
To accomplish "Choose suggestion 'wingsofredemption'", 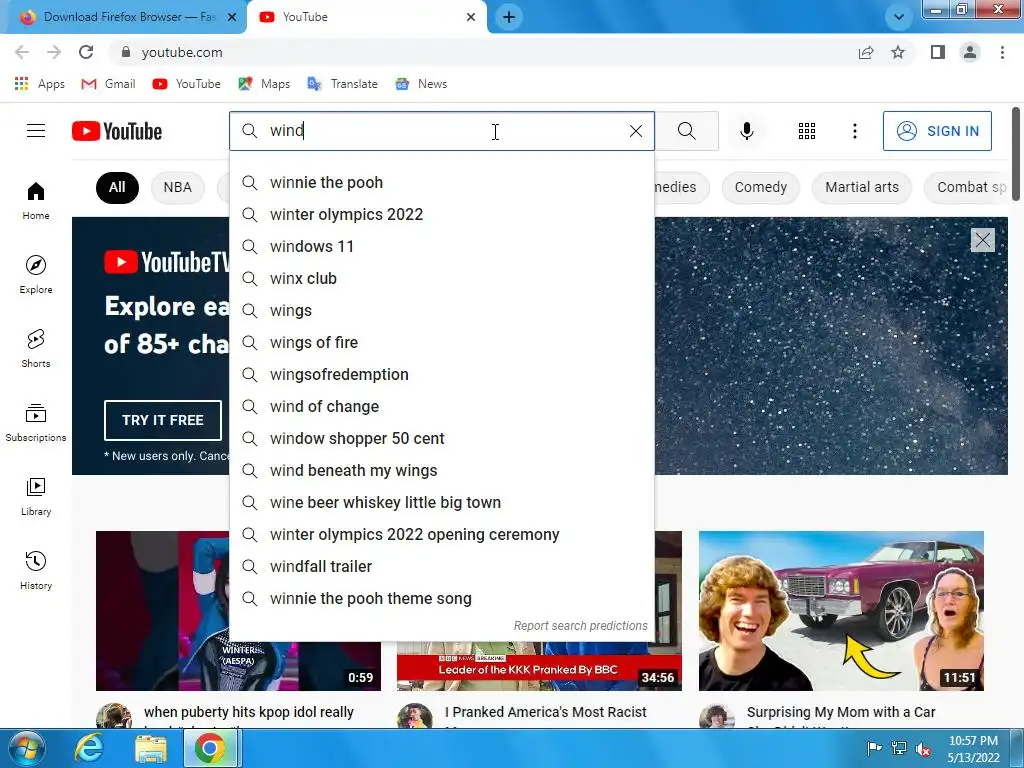I will 441,374.
